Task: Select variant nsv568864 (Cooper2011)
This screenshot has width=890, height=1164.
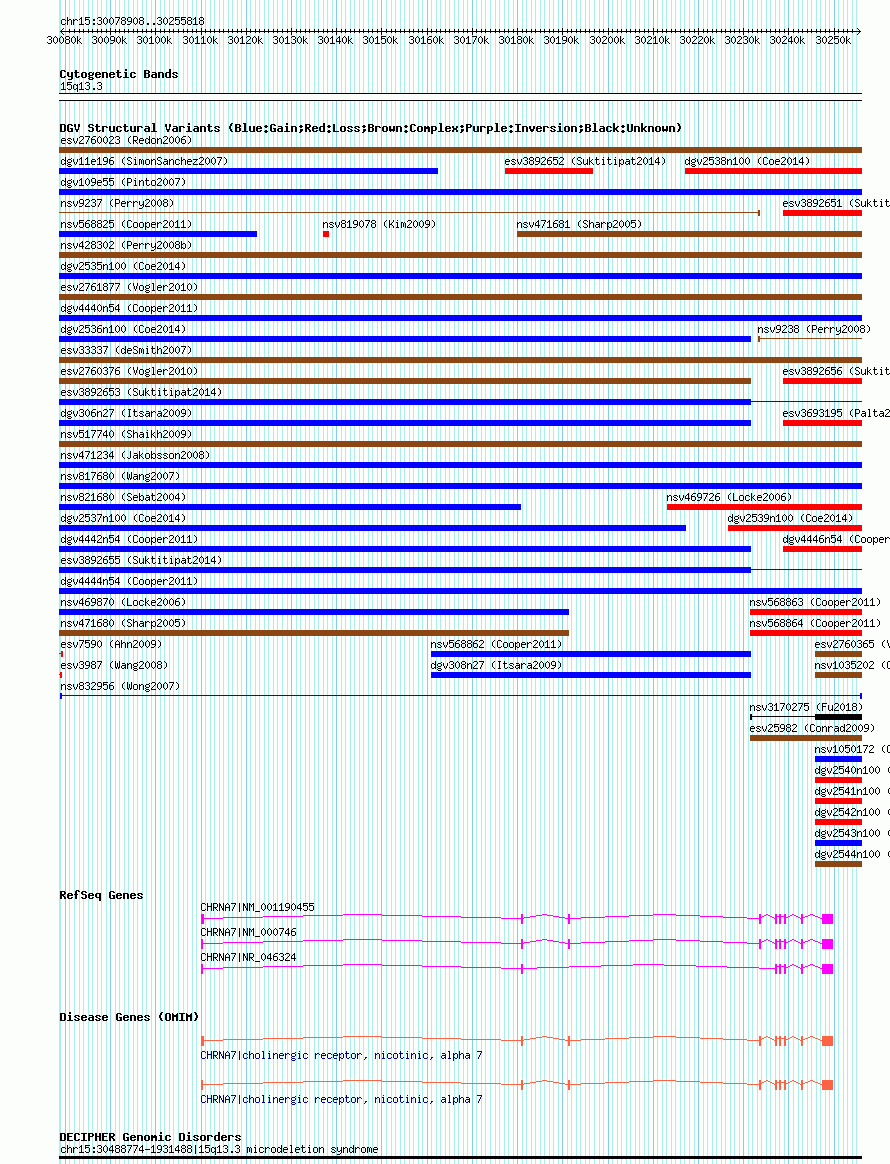Action: click(x=815, y=623)
